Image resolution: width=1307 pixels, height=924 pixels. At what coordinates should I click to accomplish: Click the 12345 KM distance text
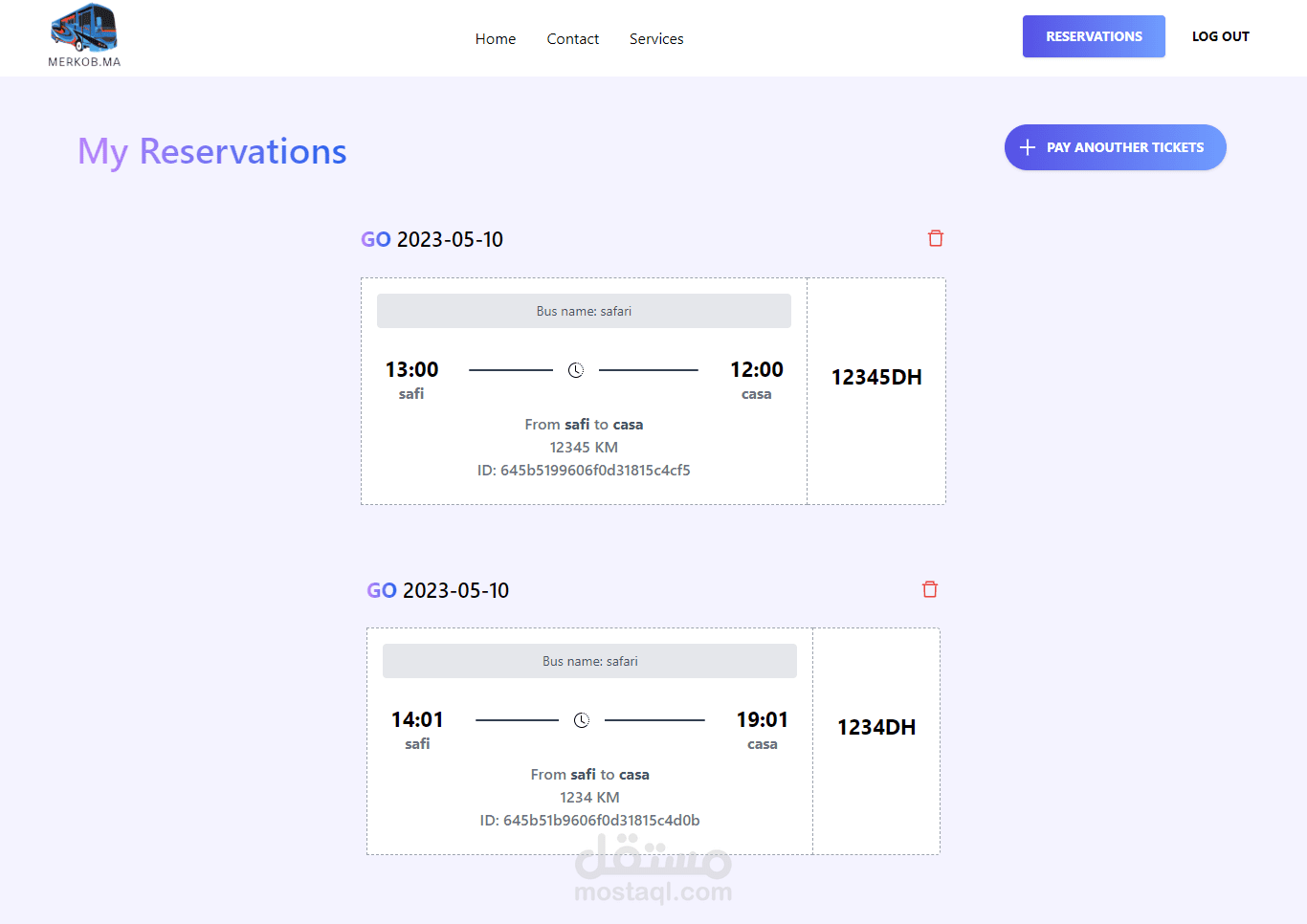point(584,448)
